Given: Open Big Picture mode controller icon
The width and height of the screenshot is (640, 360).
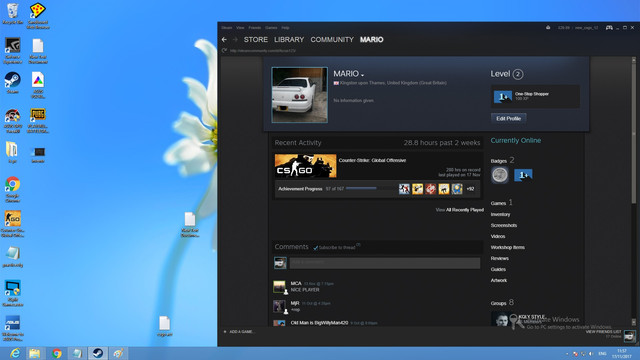Looking at the screenshot, I should click(x=609, y=27).
